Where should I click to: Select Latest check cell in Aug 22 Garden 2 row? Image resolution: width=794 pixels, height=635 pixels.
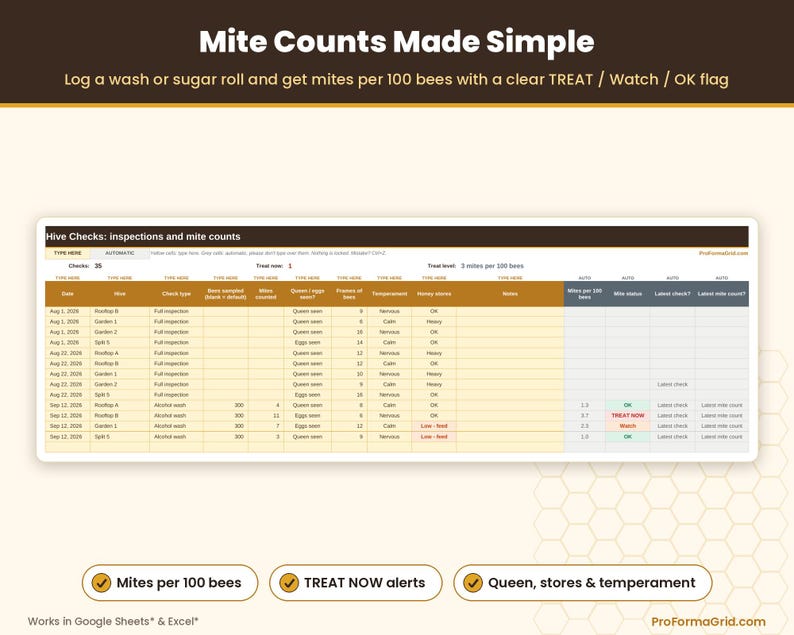tap(672, 384)
